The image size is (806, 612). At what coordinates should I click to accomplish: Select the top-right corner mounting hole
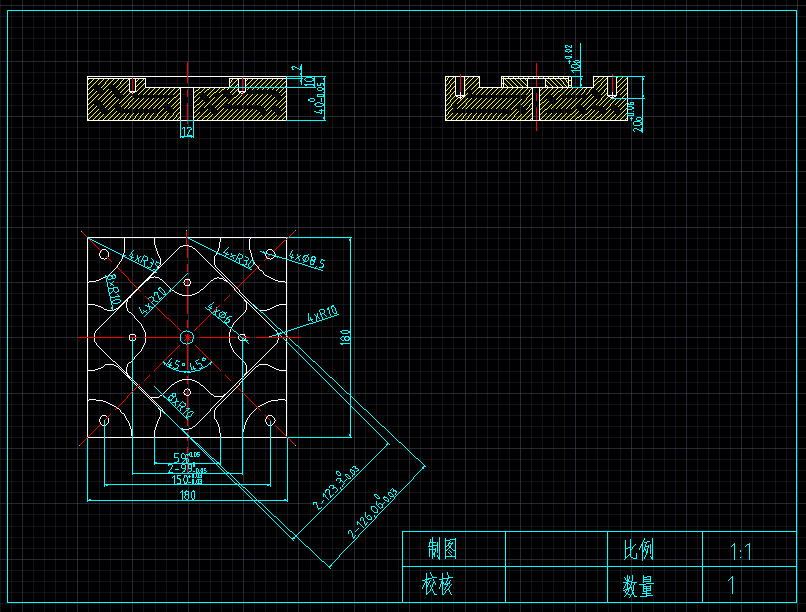(x=270, y=255)
